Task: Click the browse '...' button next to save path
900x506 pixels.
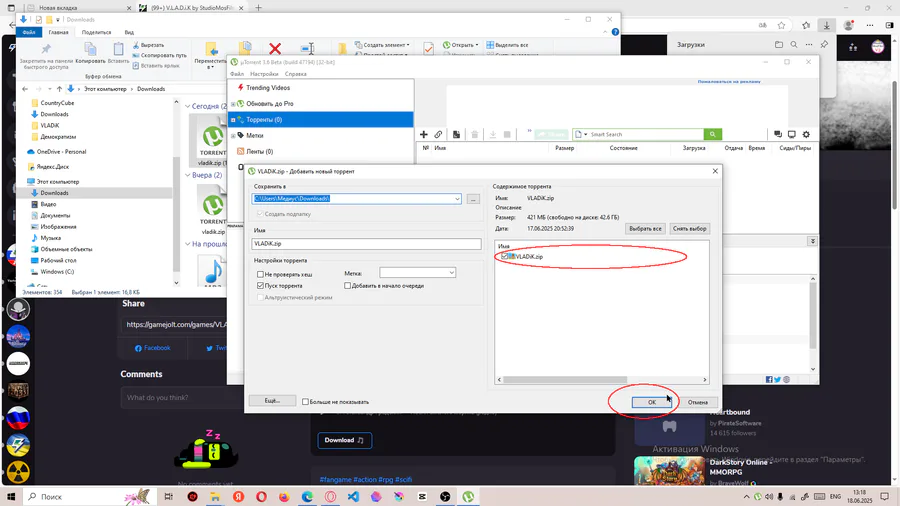Action: [473, 199]
